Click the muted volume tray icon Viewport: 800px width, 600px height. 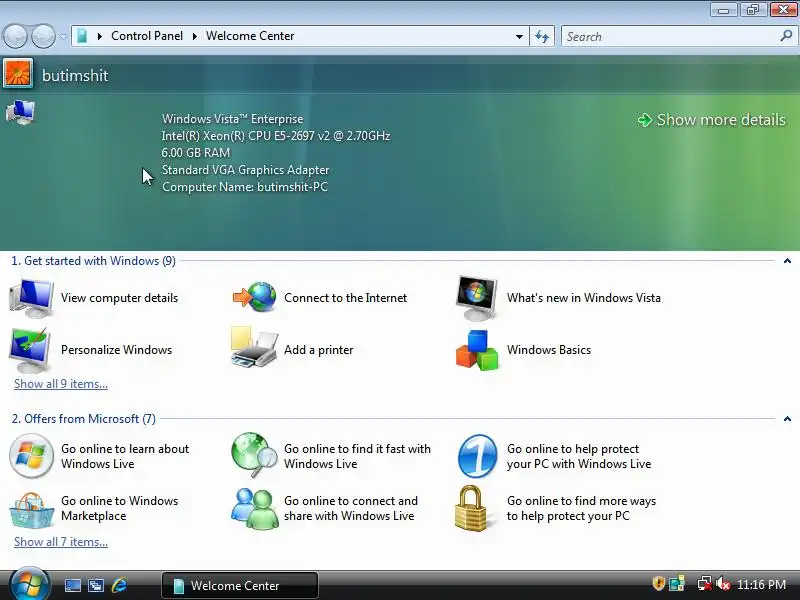(722, 583)
